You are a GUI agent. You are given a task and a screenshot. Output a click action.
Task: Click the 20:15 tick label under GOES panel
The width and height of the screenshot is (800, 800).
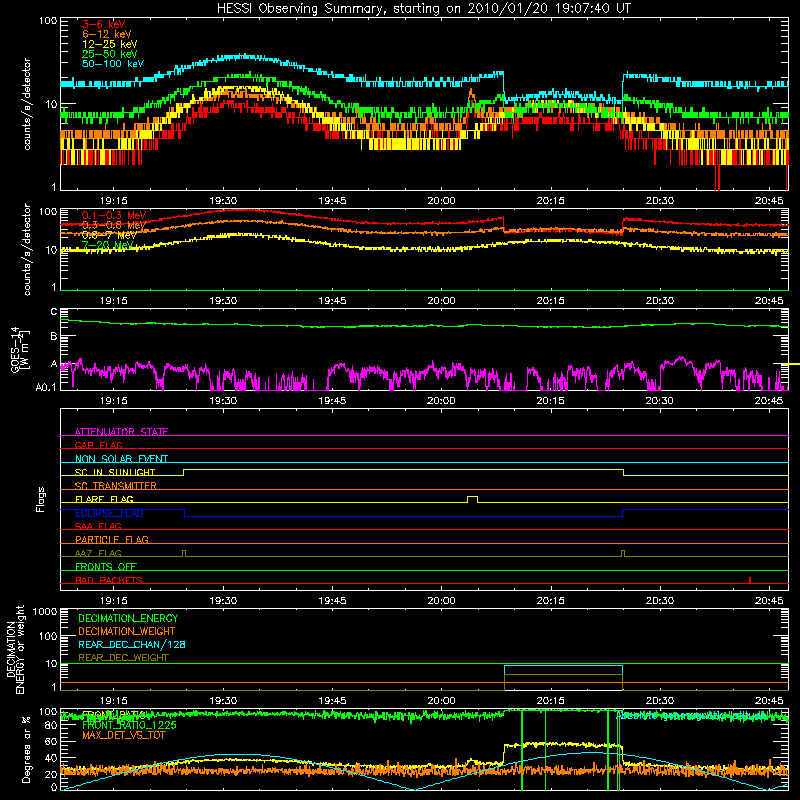(551, 401)
